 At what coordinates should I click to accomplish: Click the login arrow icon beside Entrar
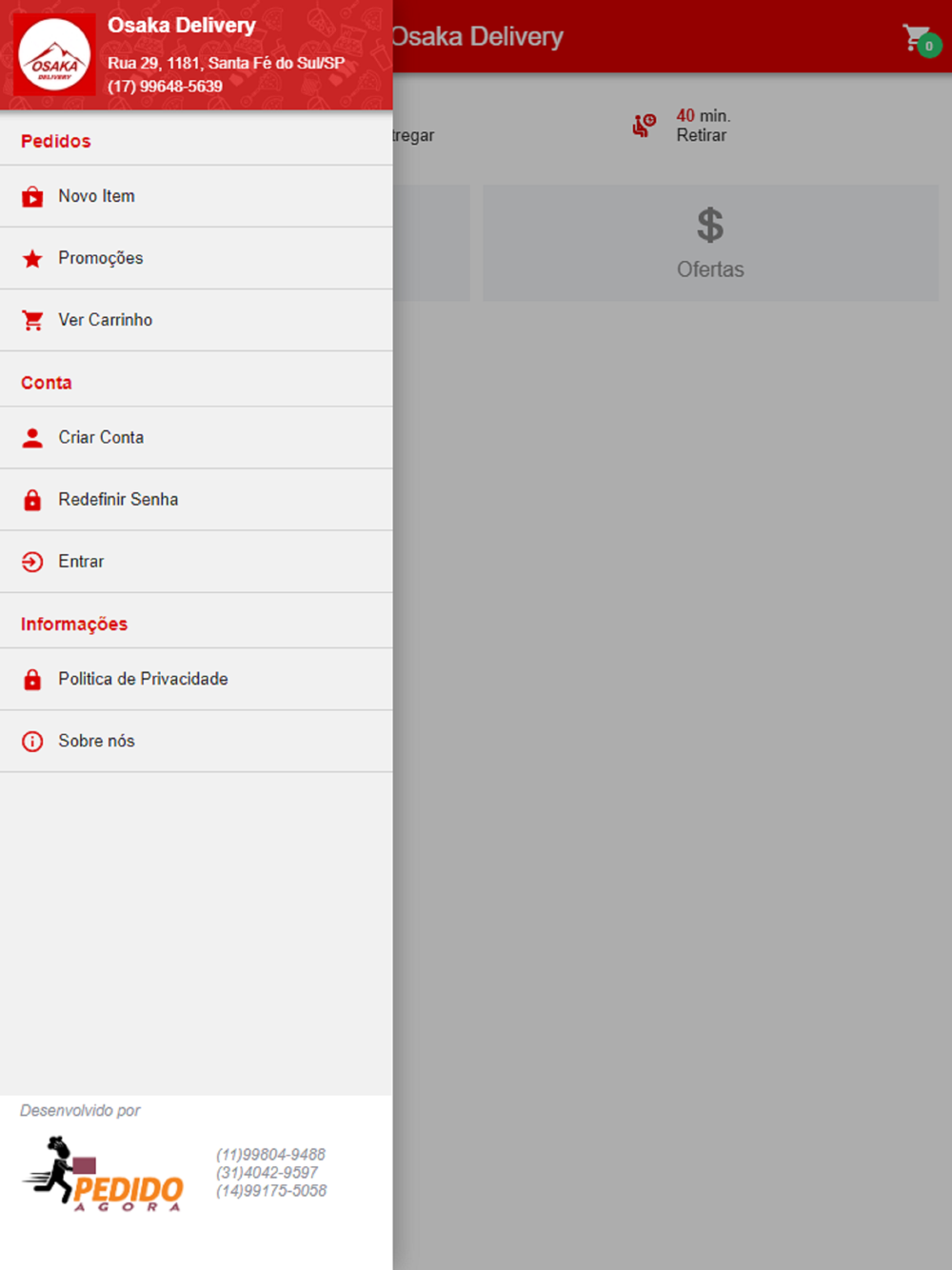[x=32, y=562]
